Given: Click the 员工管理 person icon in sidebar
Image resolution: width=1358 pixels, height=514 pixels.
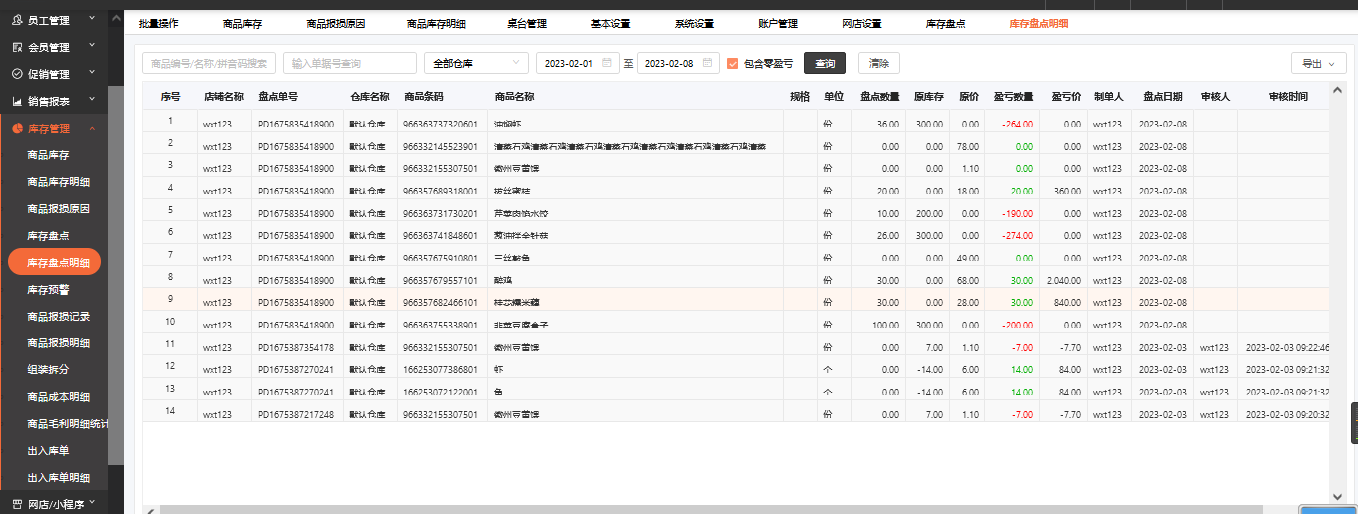Looking at the screenshot, I should point(17,19).
